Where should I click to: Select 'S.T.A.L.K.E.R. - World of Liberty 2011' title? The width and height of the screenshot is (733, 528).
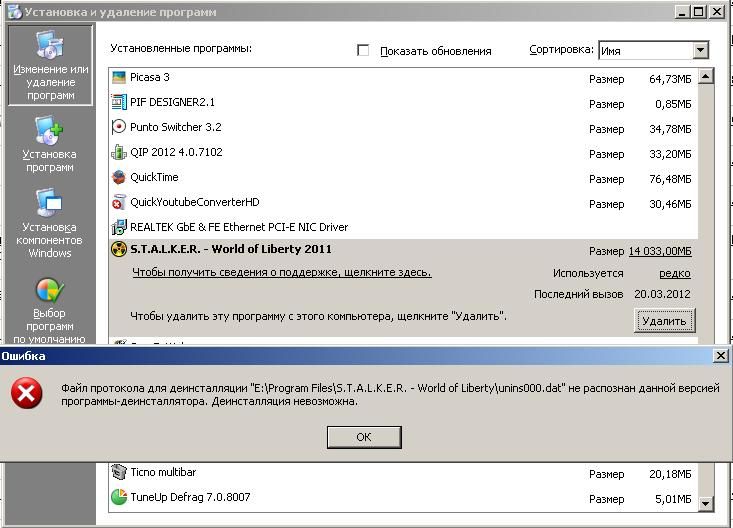click(230, 249)
